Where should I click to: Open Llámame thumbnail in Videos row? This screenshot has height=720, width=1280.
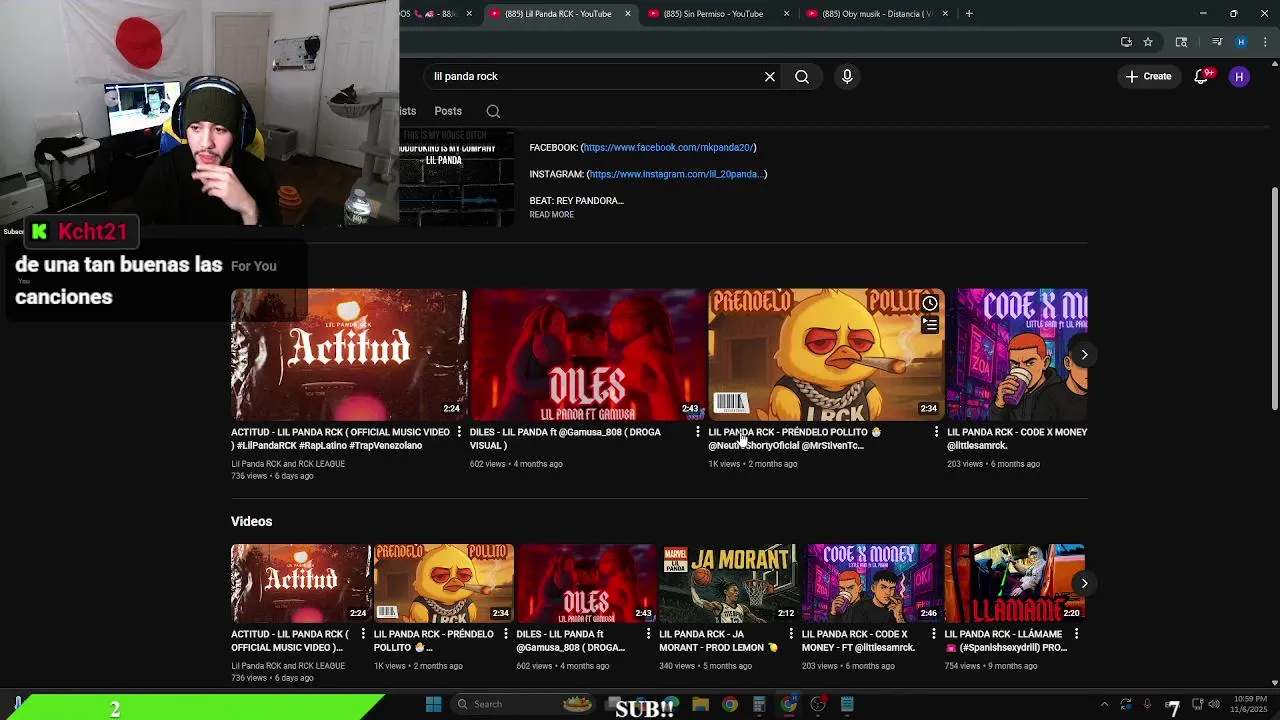pos(1014,583)
